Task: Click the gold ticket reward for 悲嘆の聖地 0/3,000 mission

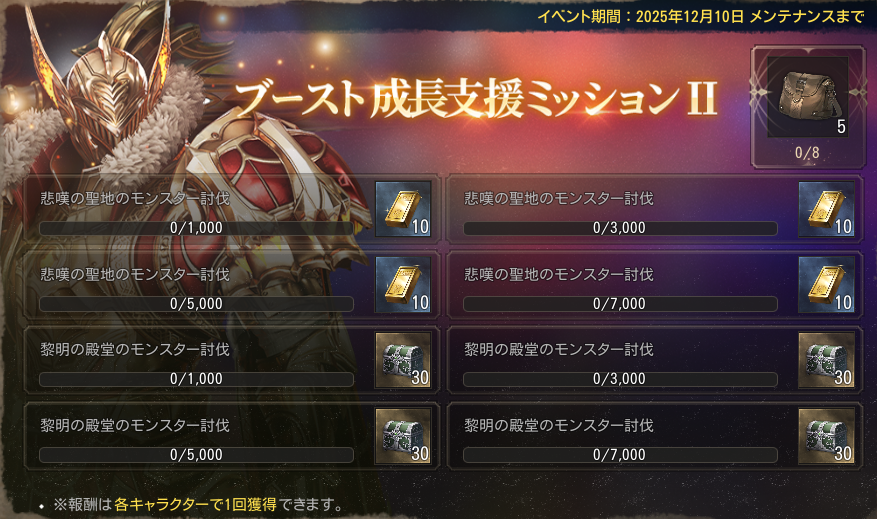Action: 826,209
